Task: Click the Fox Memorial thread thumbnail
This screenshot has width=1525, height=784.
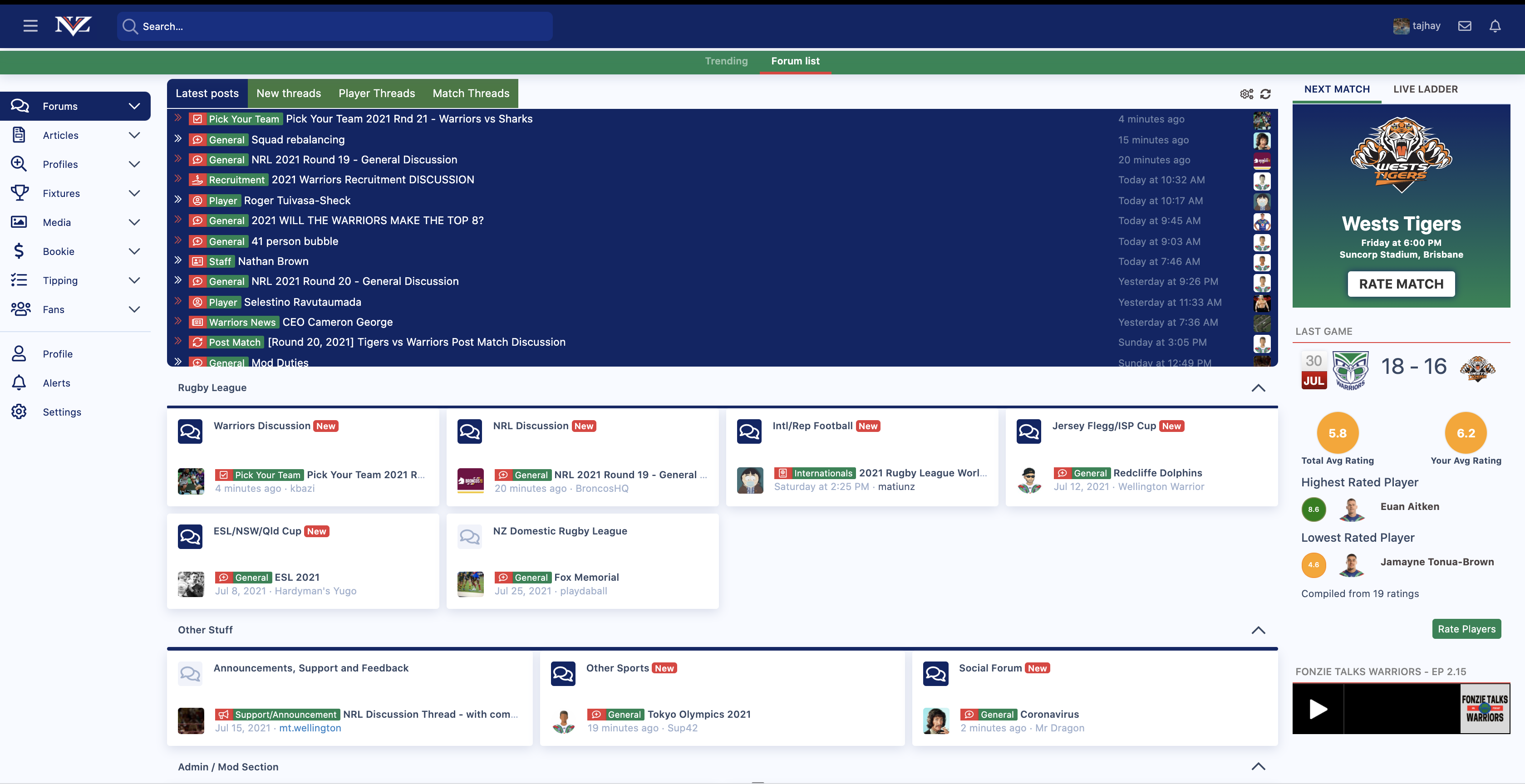Action: 470,584
